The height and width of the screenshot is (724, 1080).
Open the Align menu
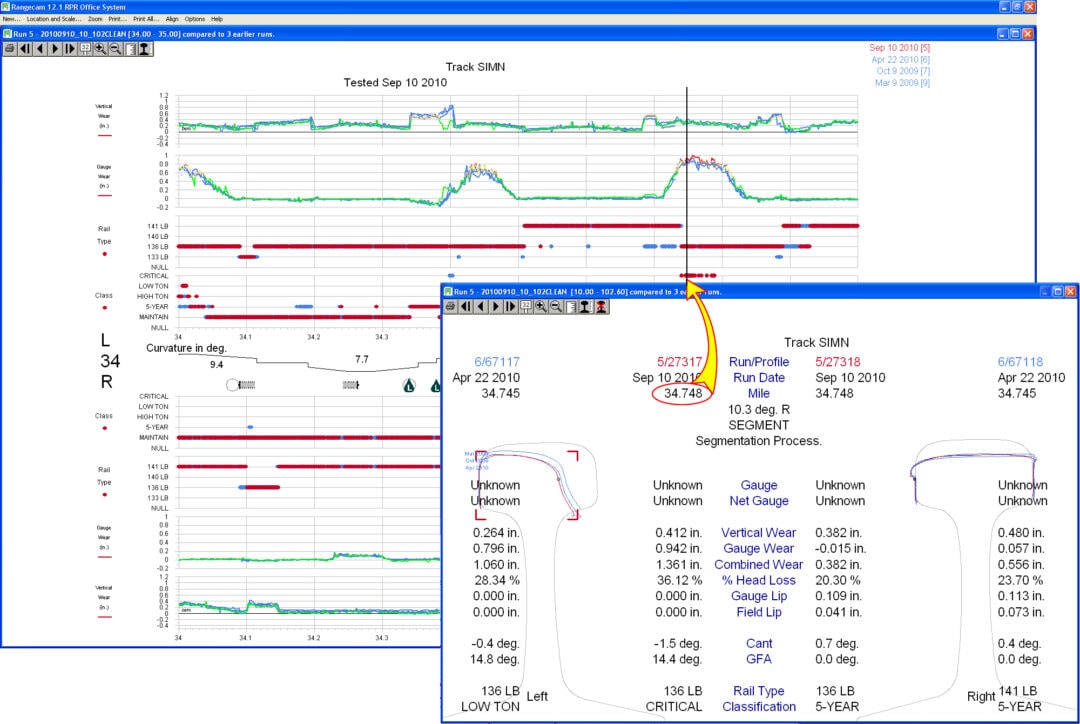[172, 19]
